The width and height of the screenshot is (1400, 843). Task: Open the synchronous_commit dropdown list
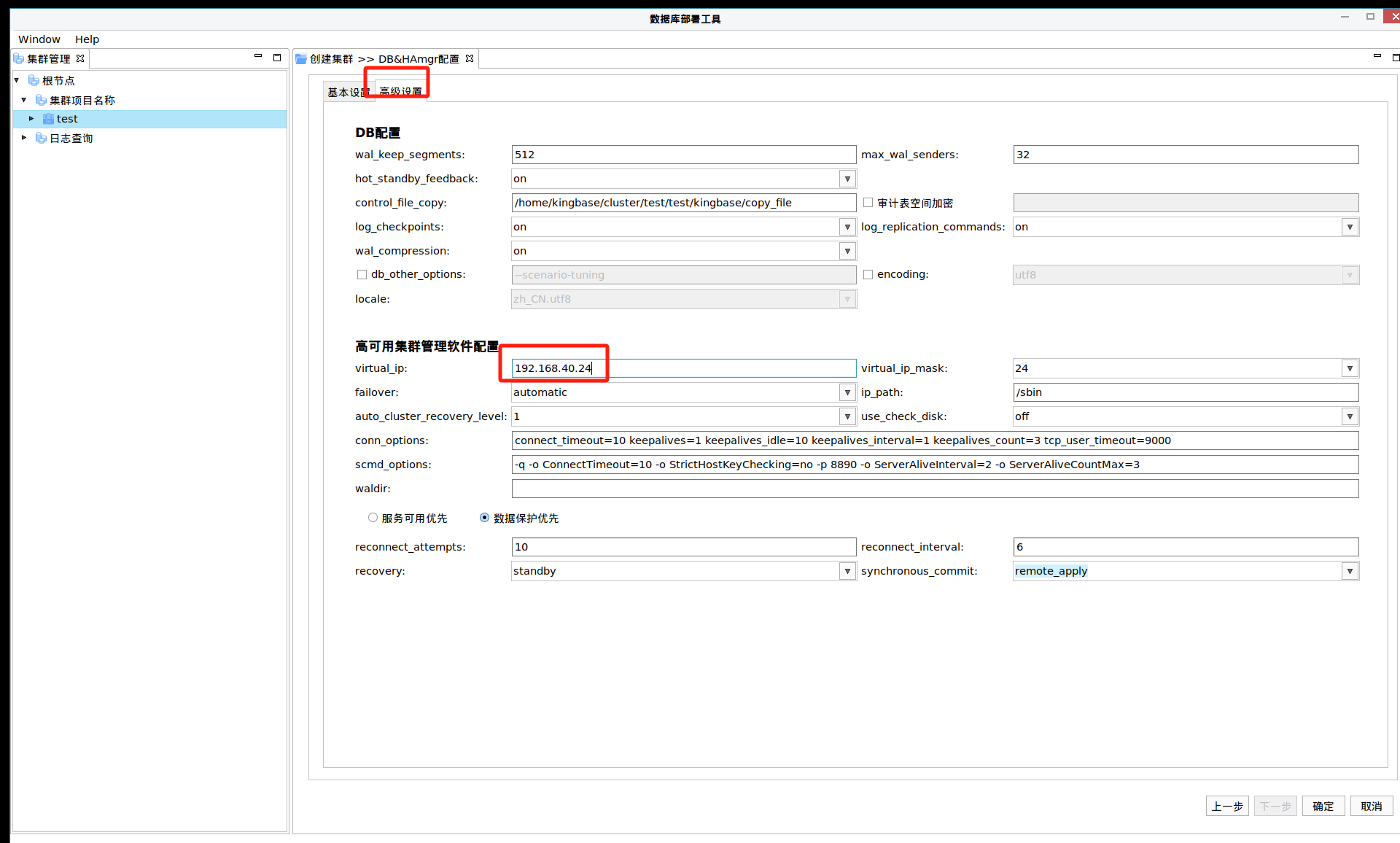[1350, 571]
